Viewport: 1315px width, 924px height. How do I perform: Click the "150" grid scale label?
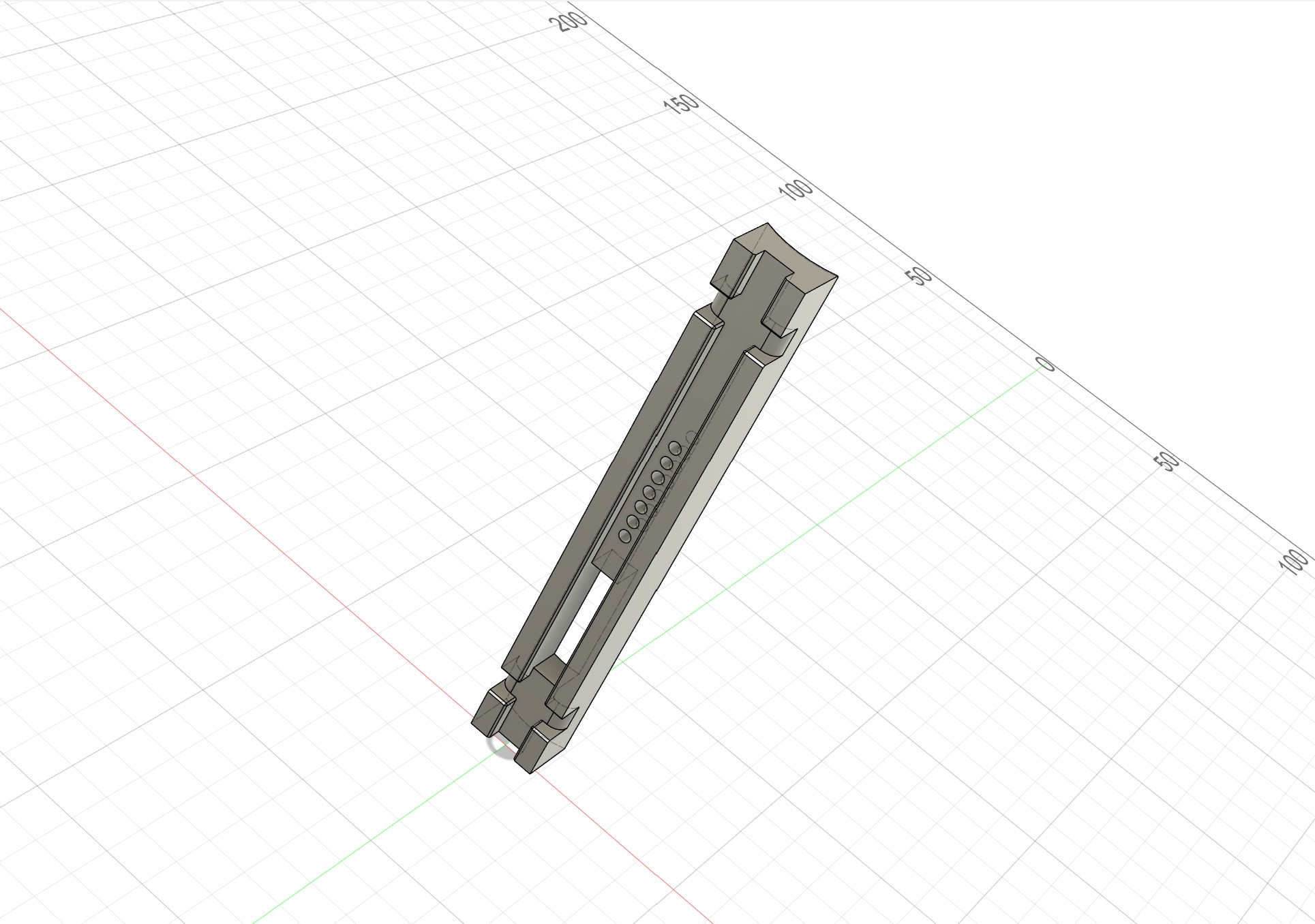[x=681, y=104]
